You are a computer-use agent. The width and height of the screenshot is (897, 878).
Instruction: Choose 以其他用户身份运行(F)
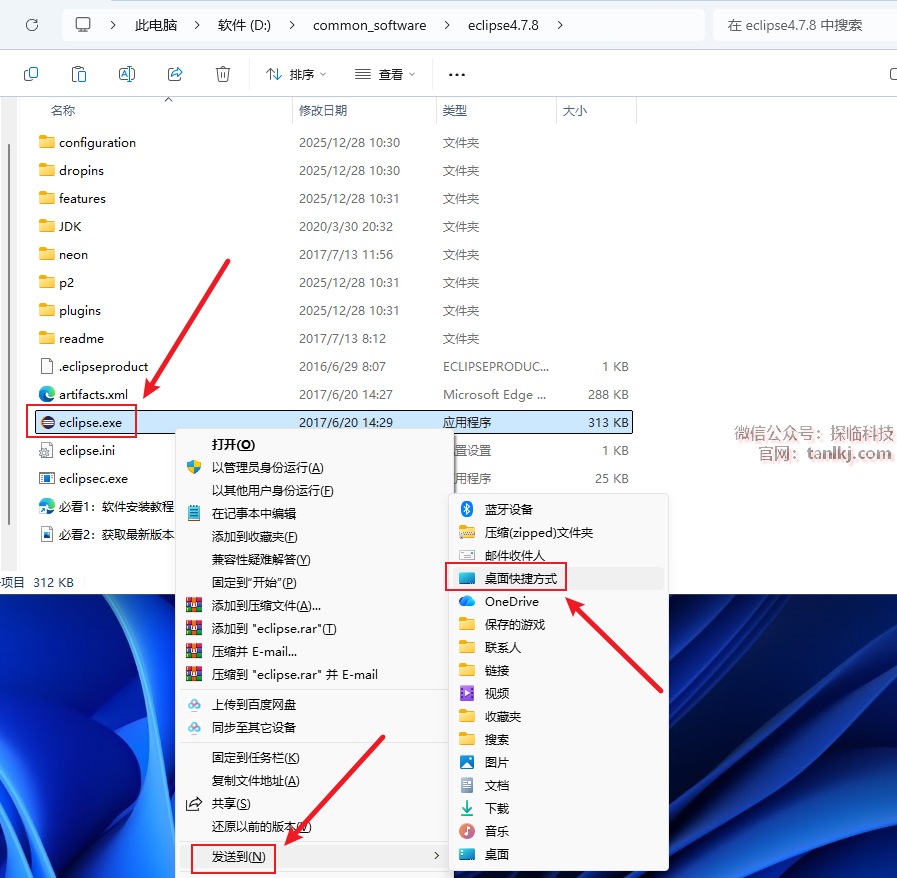[x=272, y=490]
